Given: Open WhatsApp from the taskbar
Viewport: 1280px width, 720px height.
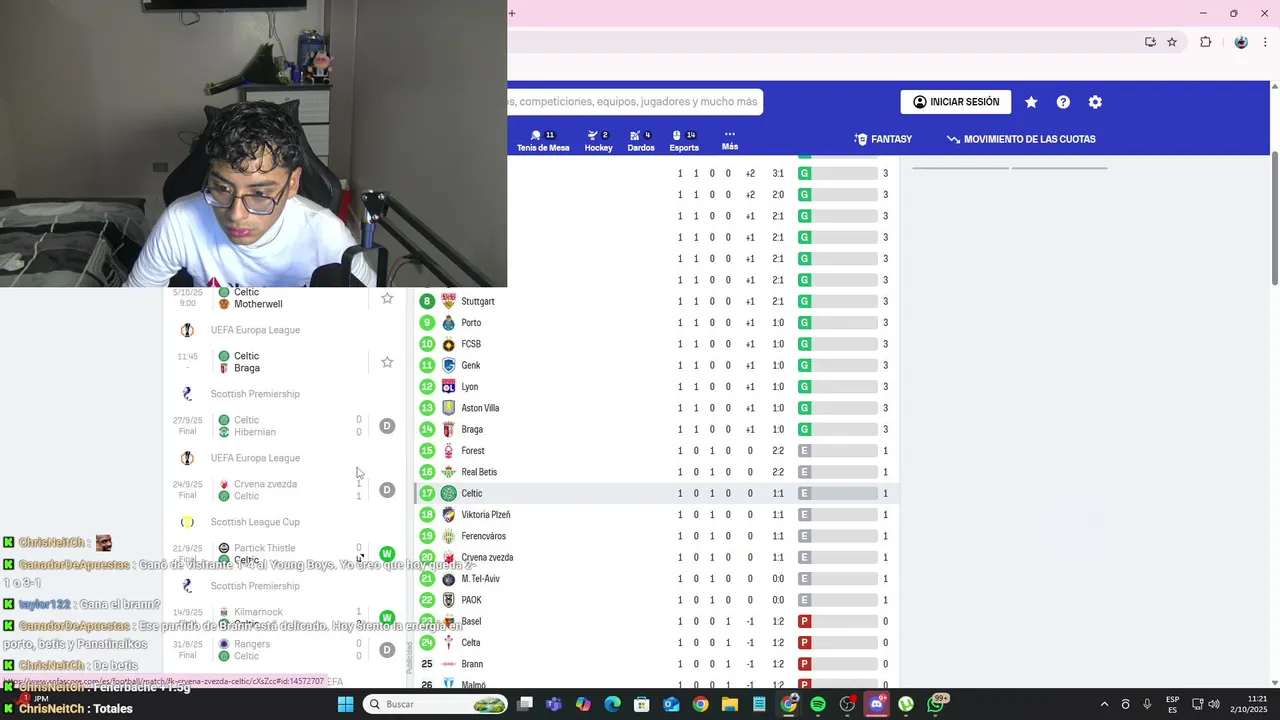Looking at the screenshot, I should pos(936,704).
